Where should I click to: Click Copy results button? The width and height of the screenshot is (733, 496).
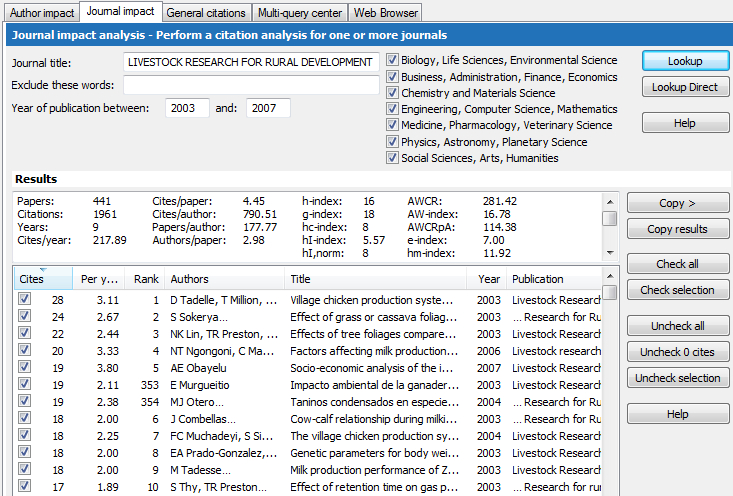tap(677, 229)
